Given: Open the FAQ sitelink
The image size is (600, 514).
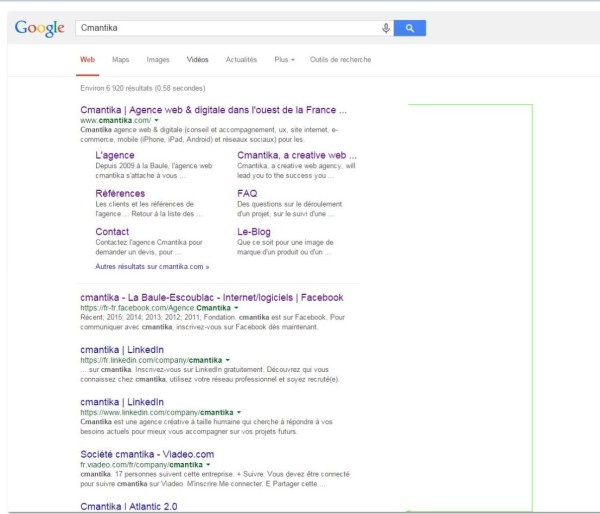Looking at the screenshot, I should pos(247,193).
